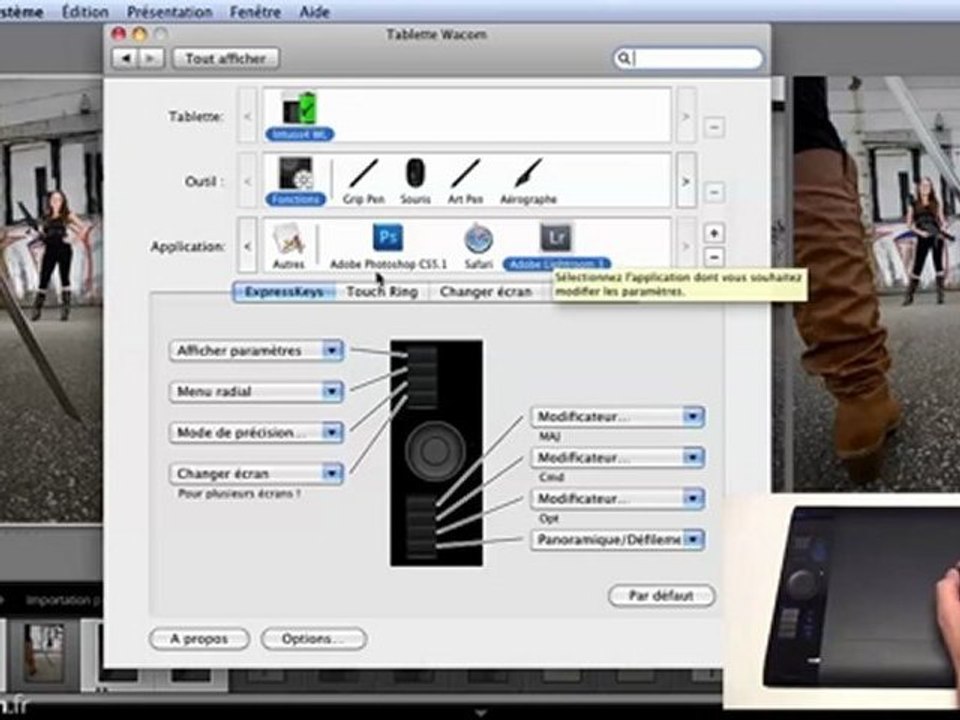Open the Afficher paramètres dropdown
Image resolution: width=960 pixels, height=720 pixels.
(257, 351)
